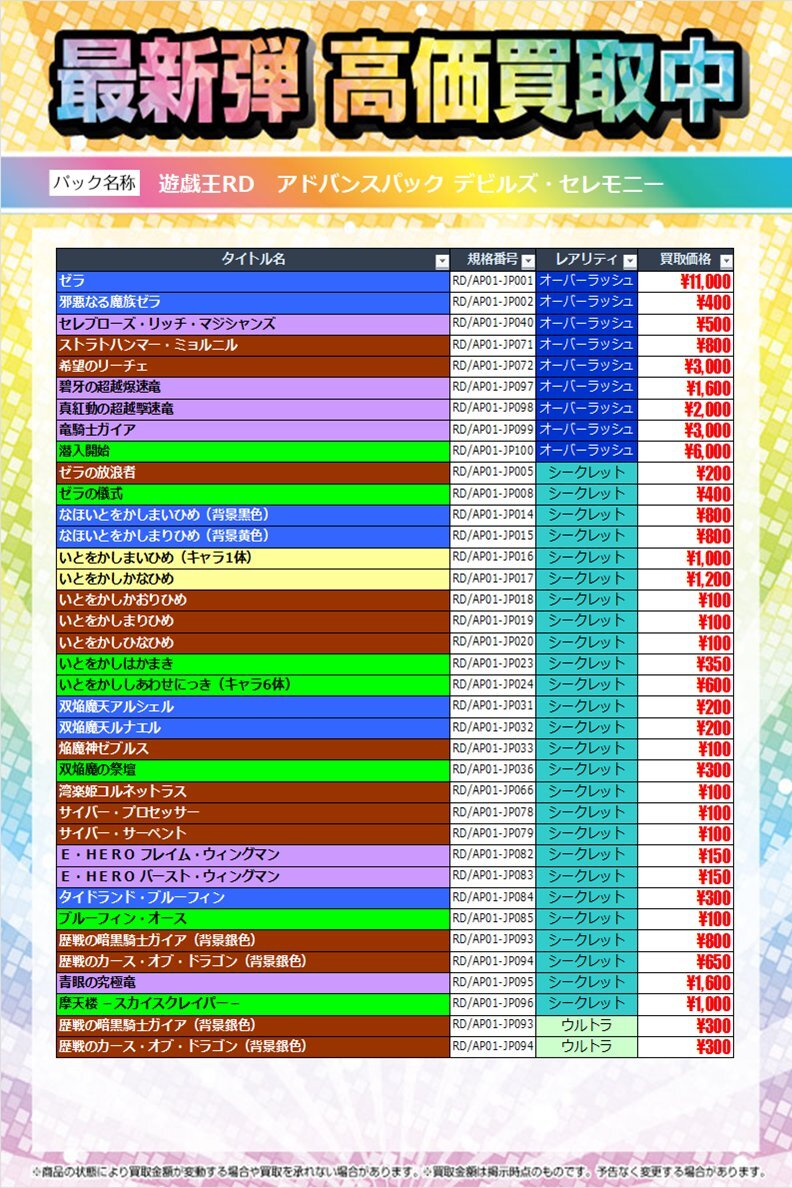
Task: Click the ゼラの放浪者 title cell
Action: coord(253,472)
